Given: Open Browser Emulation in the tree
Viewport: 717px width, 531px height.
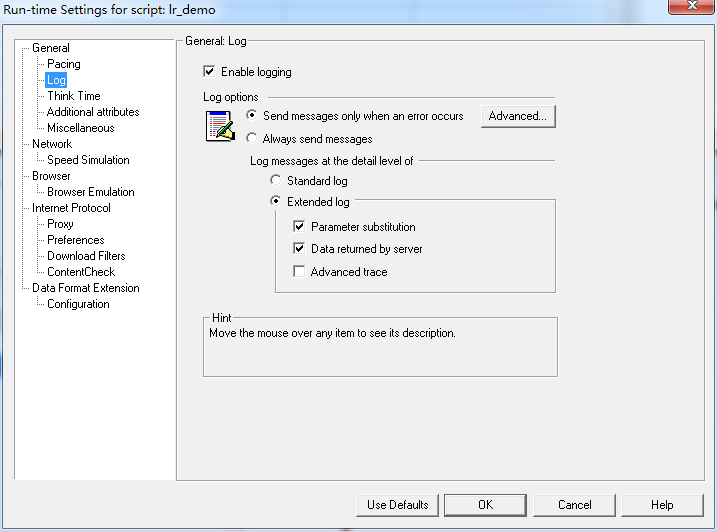Looking at the screenshot, I should 90,192.
